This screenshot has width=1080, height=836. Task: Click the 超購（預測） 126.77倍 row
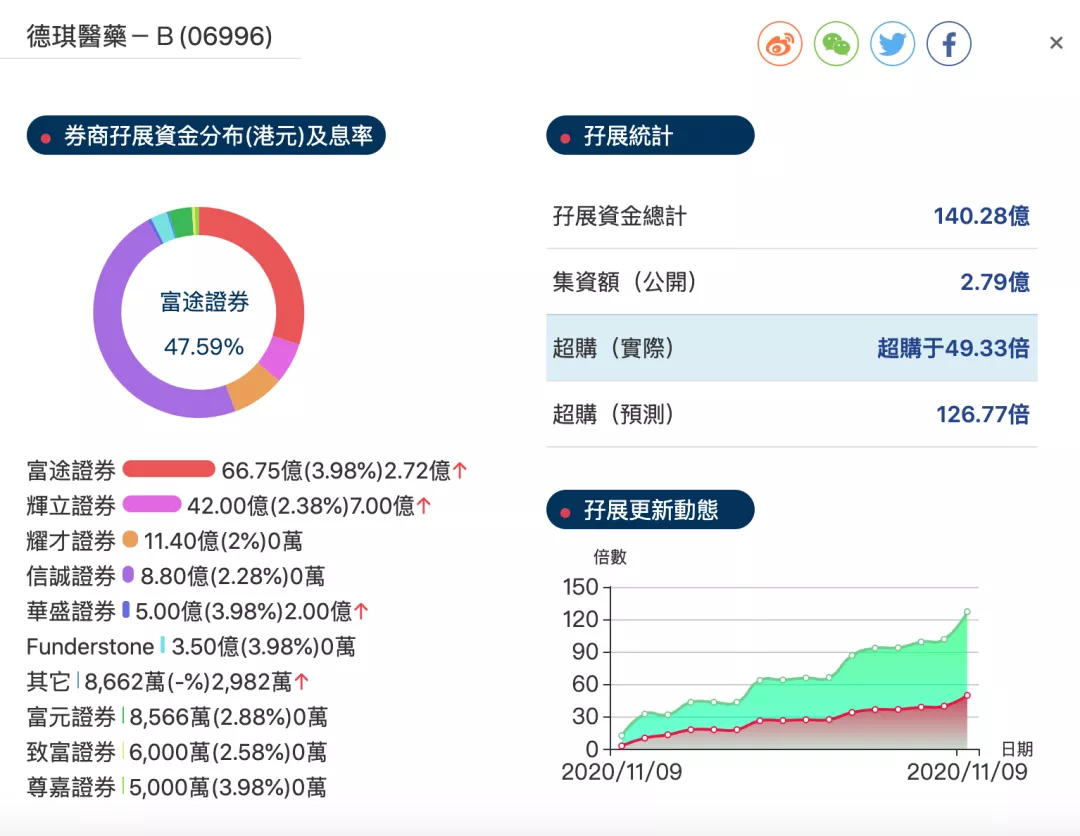point(791,414)
